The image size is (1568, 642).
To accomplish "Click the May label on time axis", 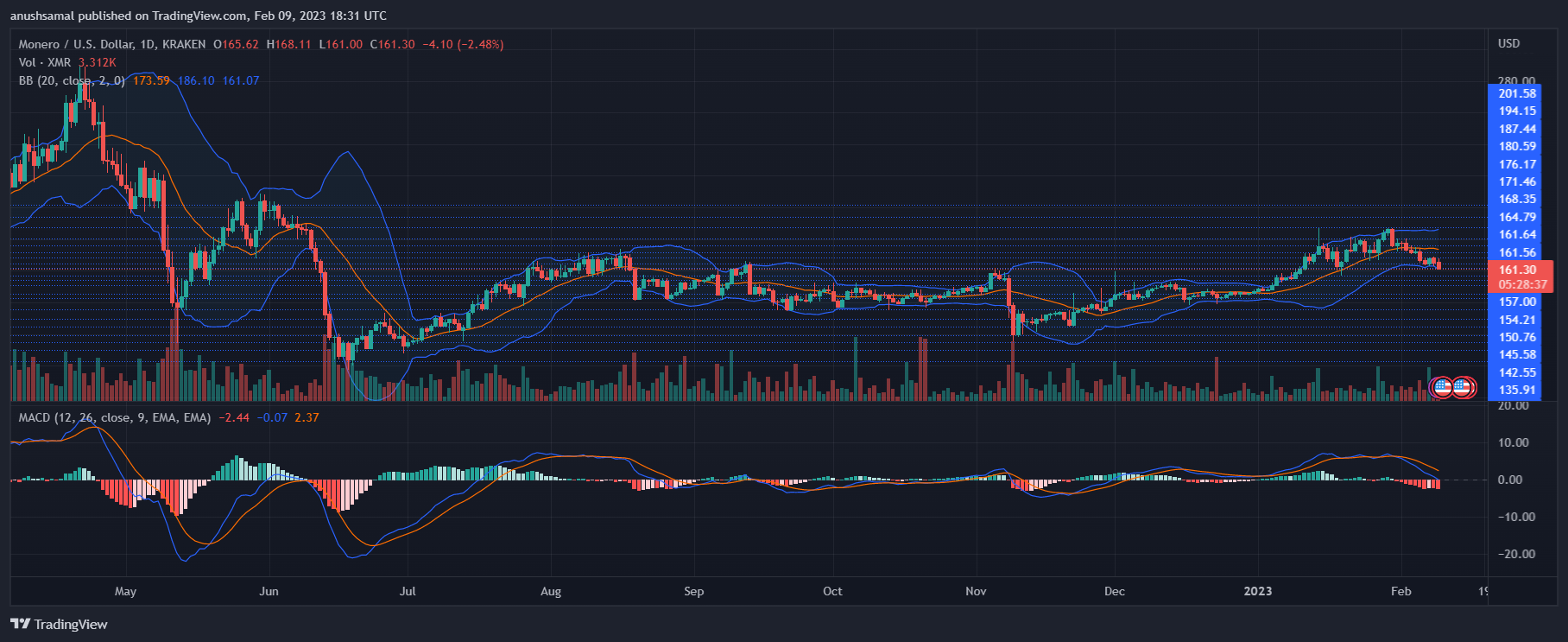I will [125, 591].
